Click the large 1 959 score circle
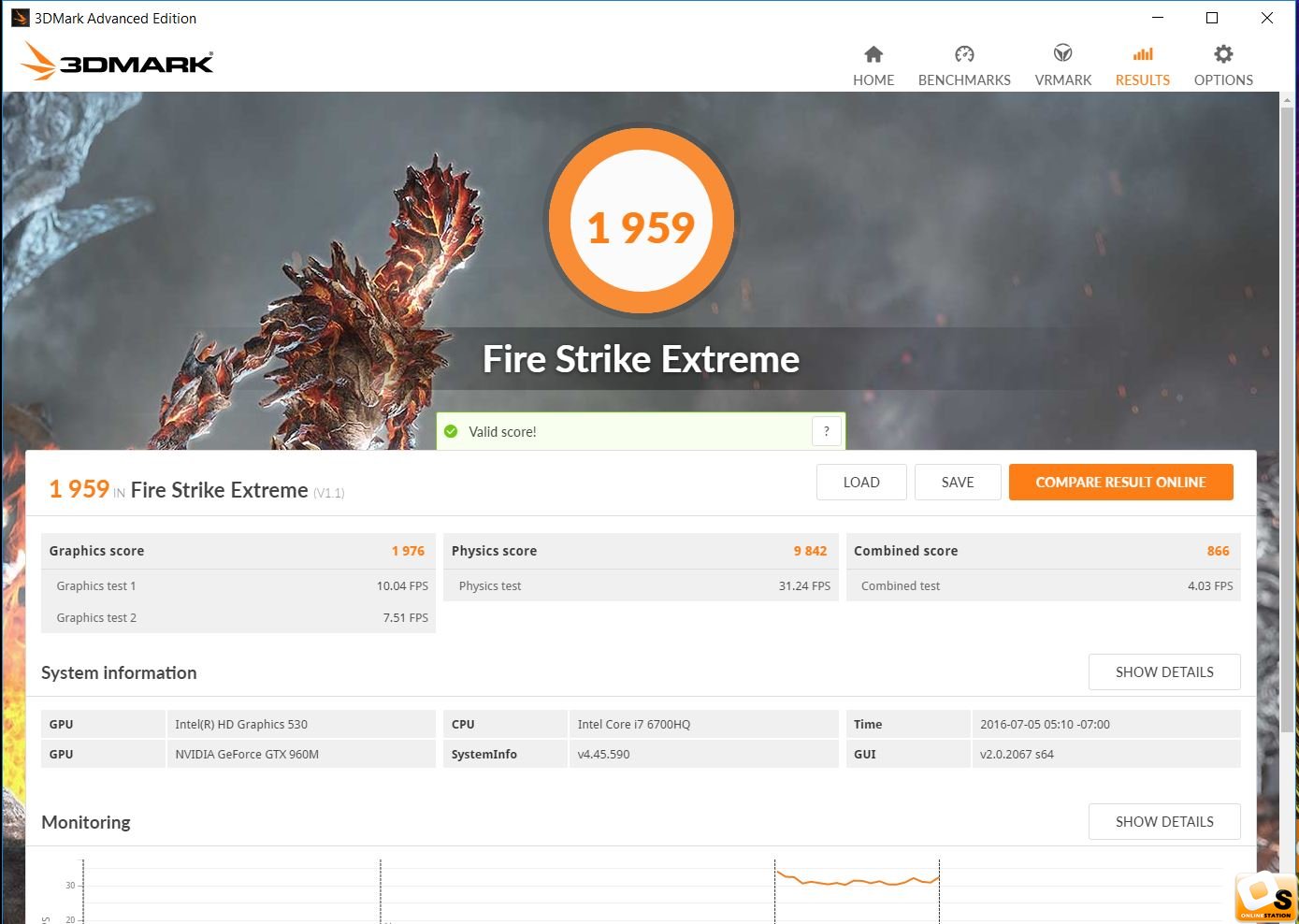 641,222
